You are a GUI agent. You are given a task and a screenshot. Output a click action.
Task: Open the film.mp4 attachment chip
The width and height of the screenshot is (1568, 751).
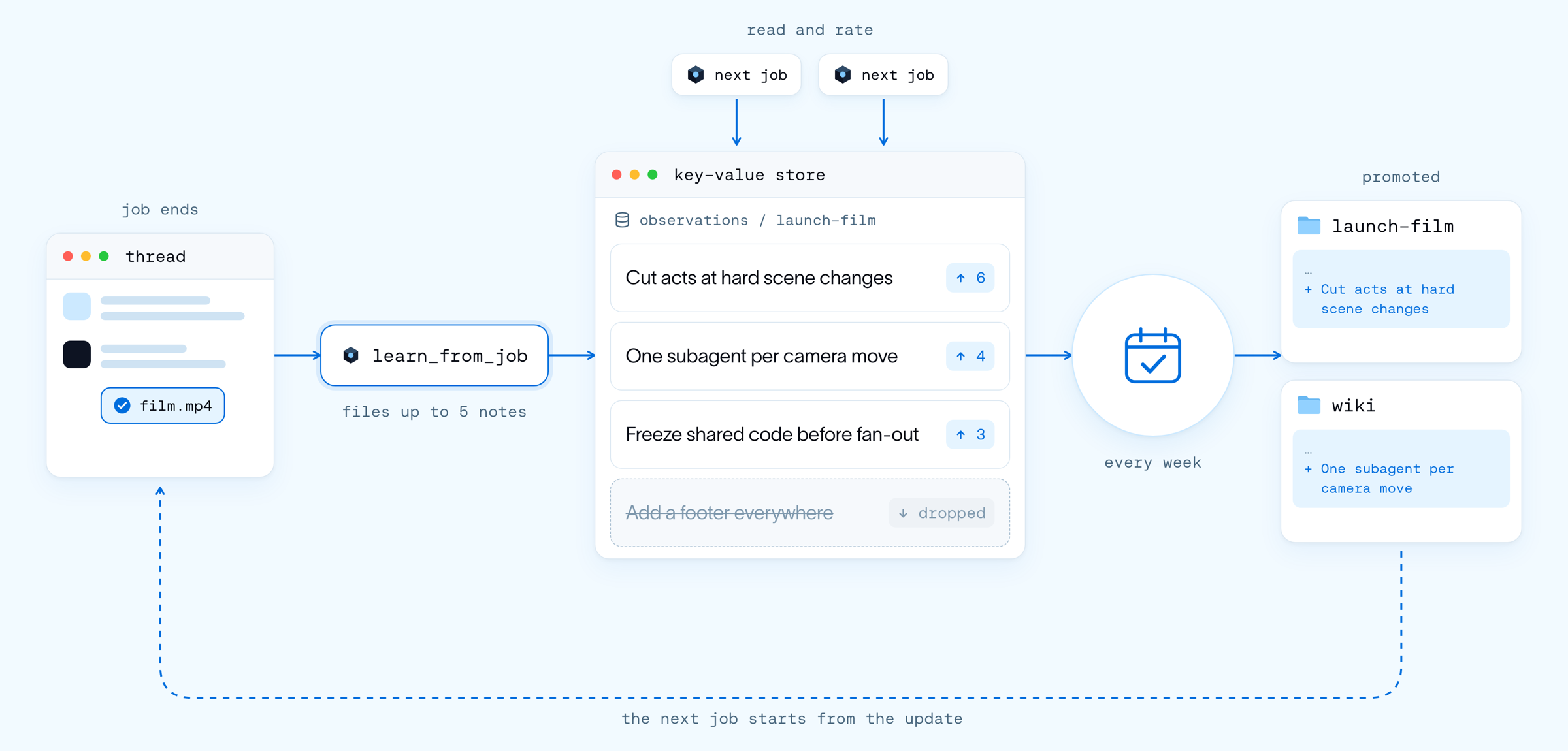point(163,406)
